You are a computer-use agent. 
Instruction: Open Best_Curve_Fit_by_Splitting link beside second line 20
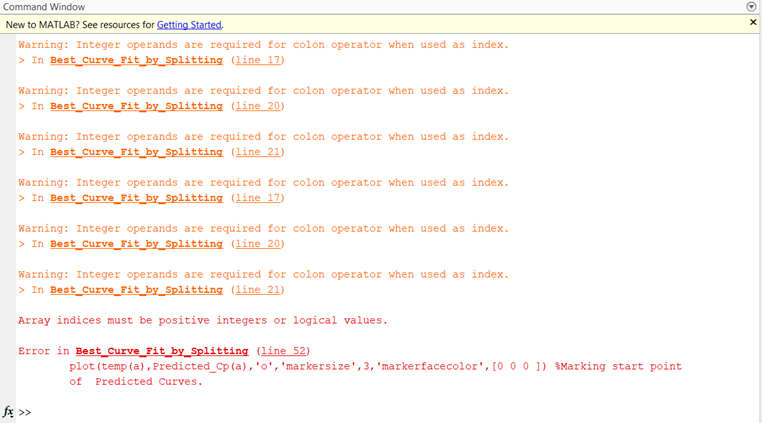coord(137,244)
